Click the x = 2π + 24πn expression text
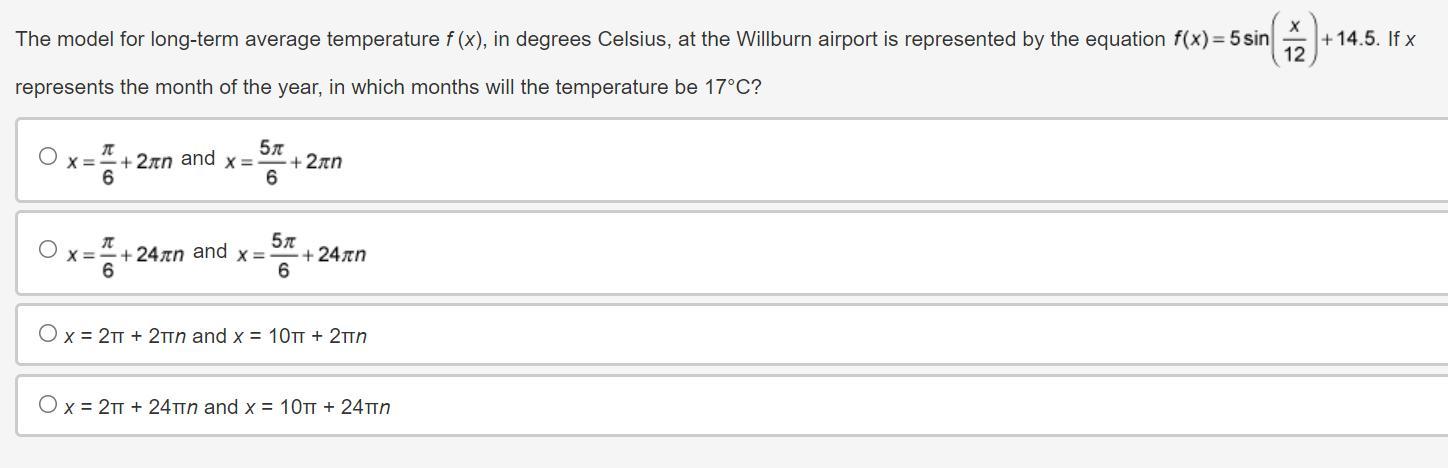 click(x=131, y=407)
